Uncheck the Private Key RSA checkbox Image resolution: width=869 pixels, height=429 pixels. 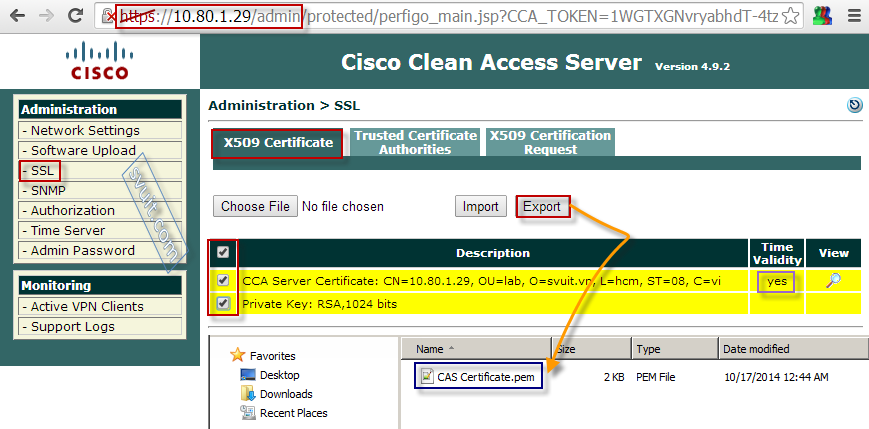223,304
